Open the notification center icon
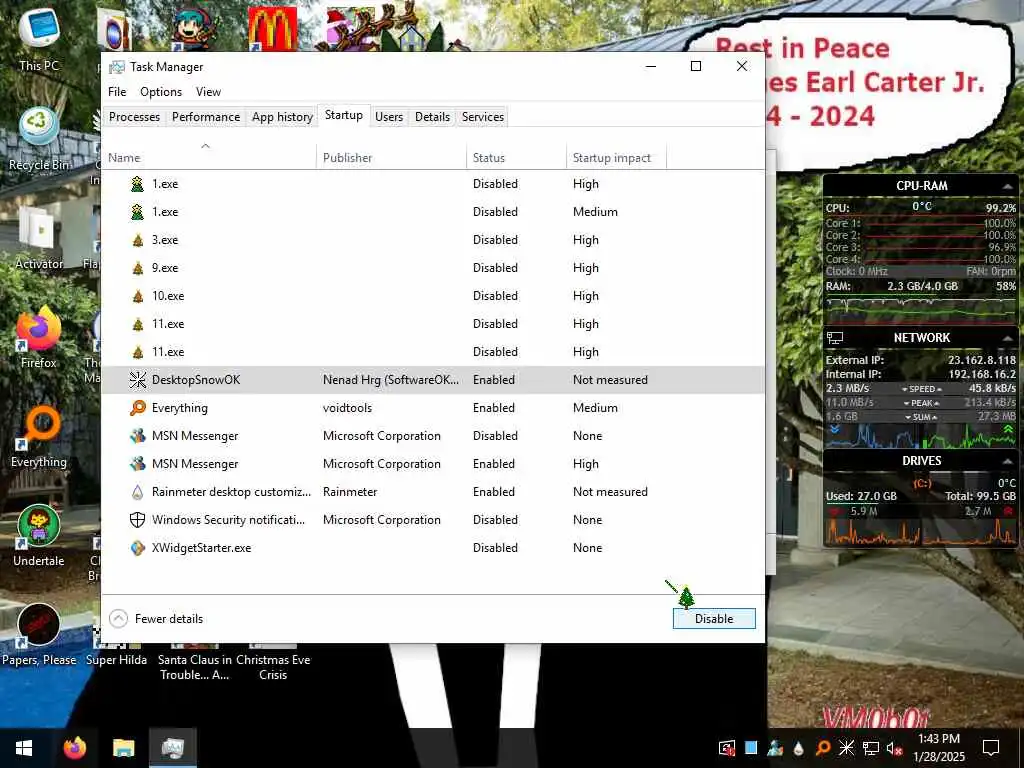Image resolution: width=1024 pixels, height=768 pixels. 991,748
